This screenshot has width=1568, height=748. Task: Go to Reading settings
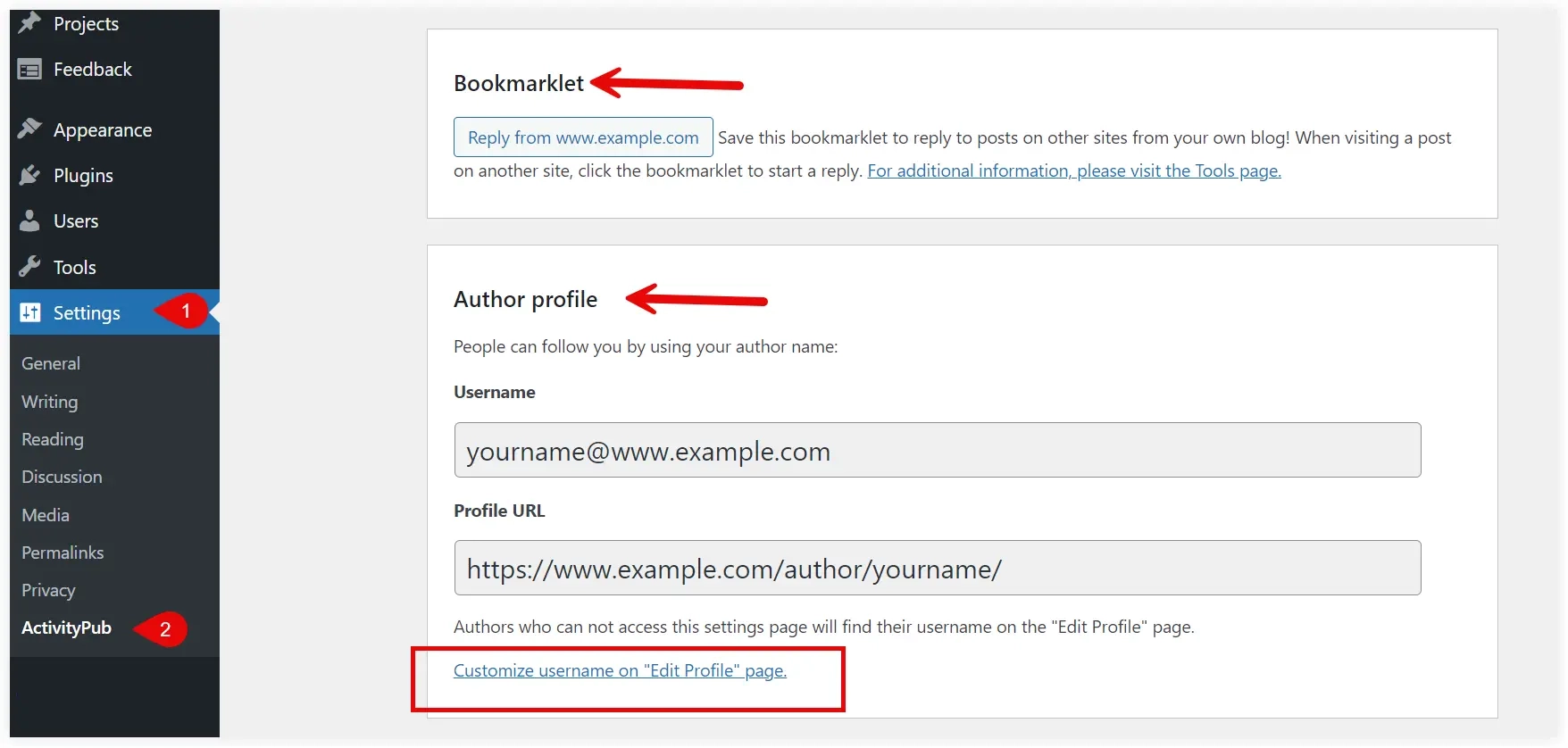point(53,439)
